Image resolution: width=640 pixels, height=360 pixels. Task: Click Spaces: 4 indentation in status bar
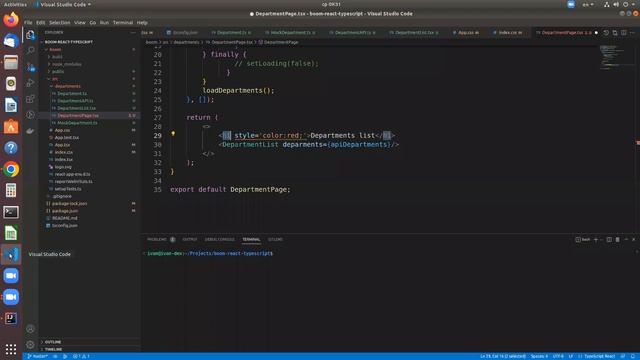pyautogui.click(x=539, y=356)
